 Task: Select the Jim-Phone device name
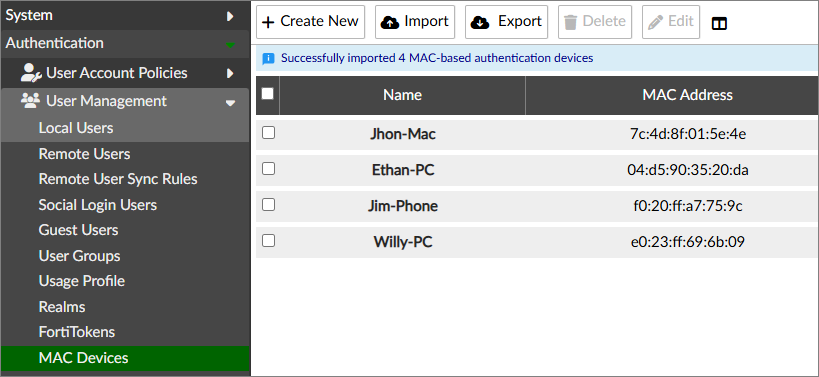(403, 206)
